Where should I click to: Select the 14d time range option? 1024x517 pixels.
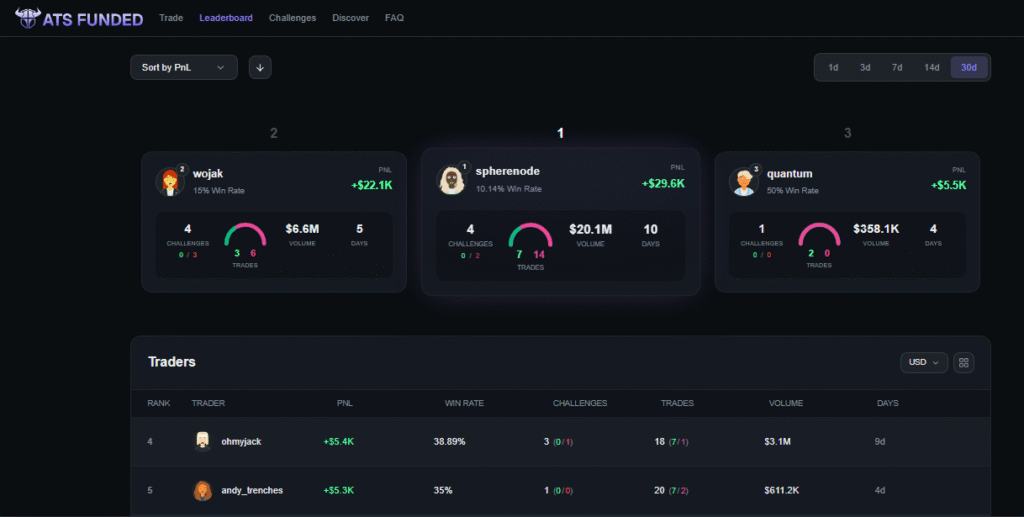click(931, 67)
